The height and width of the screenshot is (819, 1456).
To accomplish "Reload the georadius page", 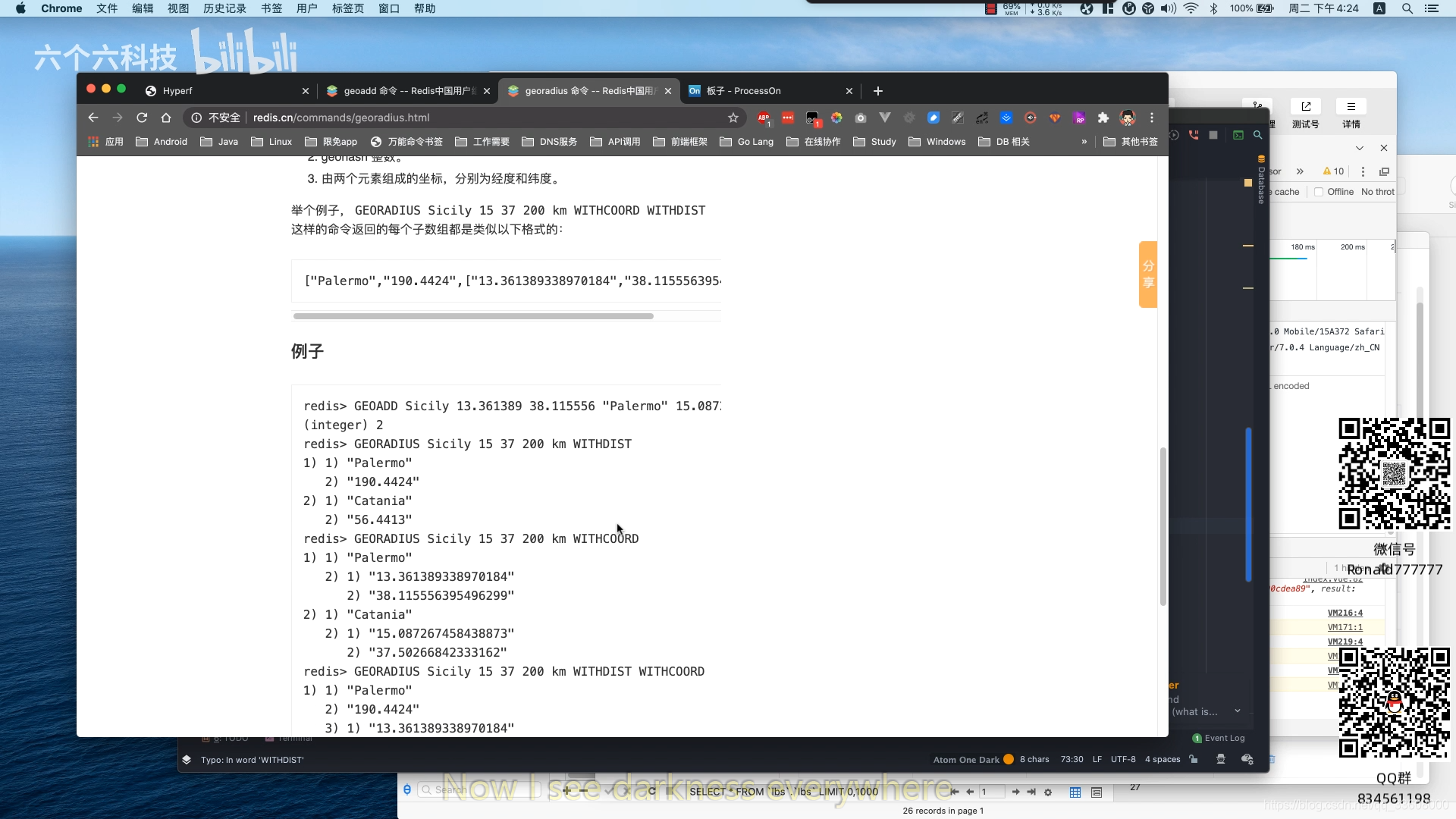I will 142,118.
